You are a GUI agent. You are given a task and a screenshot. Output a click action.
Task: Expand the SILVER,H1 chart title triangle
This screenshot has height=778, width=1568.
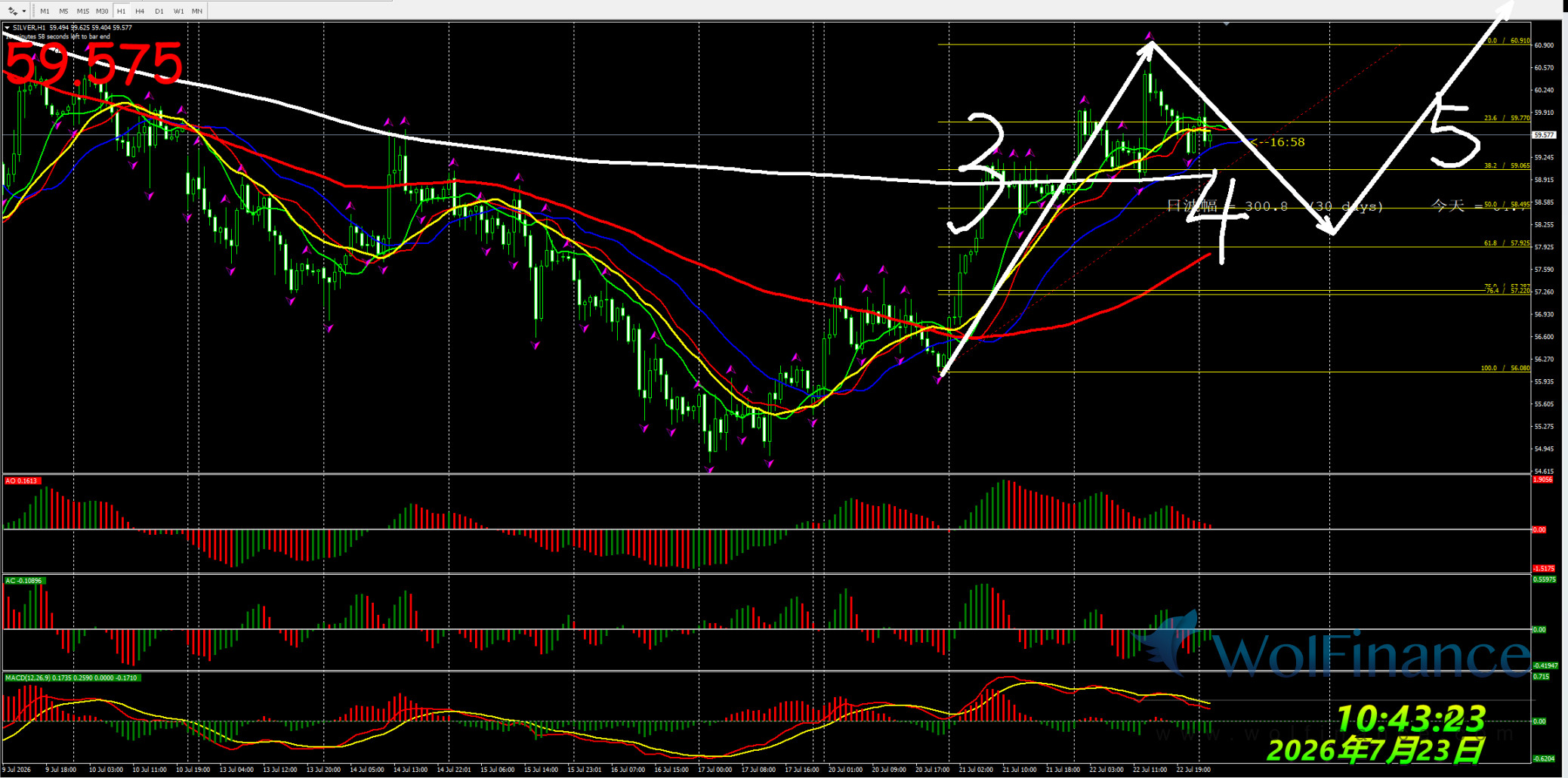point(8,28)
